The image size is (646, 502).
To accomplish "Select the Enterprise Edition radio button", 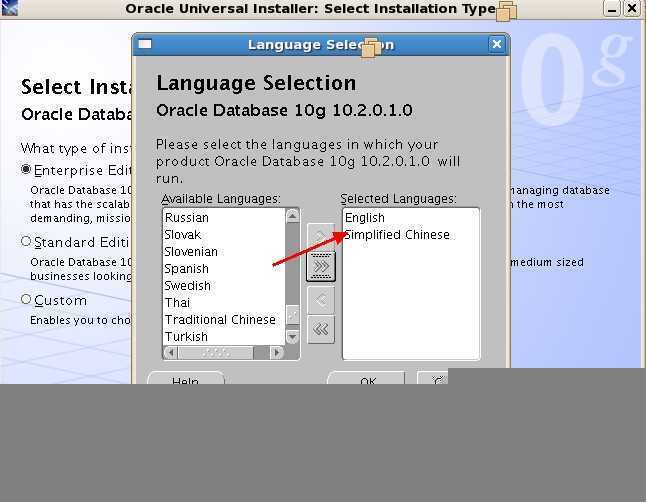I will pyautogui.click(x=26, y=169).
